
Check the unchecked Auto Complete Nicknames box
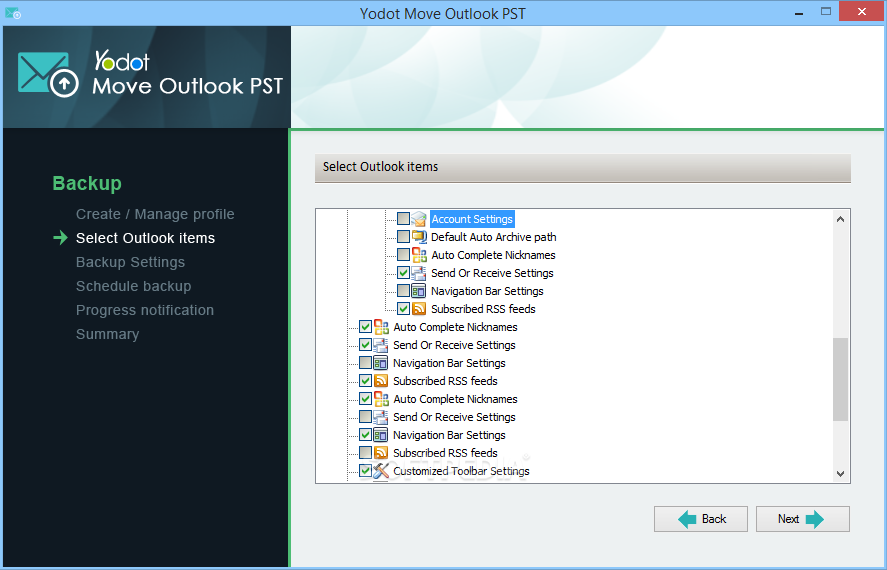pos(403,255)
